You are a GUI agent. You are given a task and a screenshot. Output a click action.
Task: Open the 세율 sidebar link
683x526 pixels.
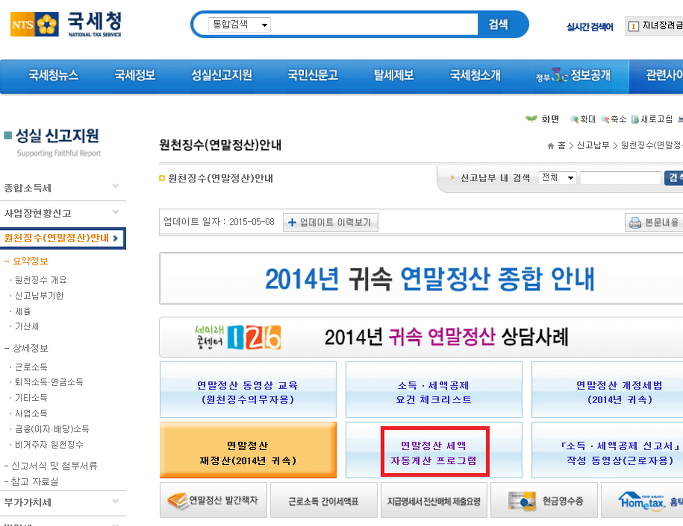tap(23, 311)
